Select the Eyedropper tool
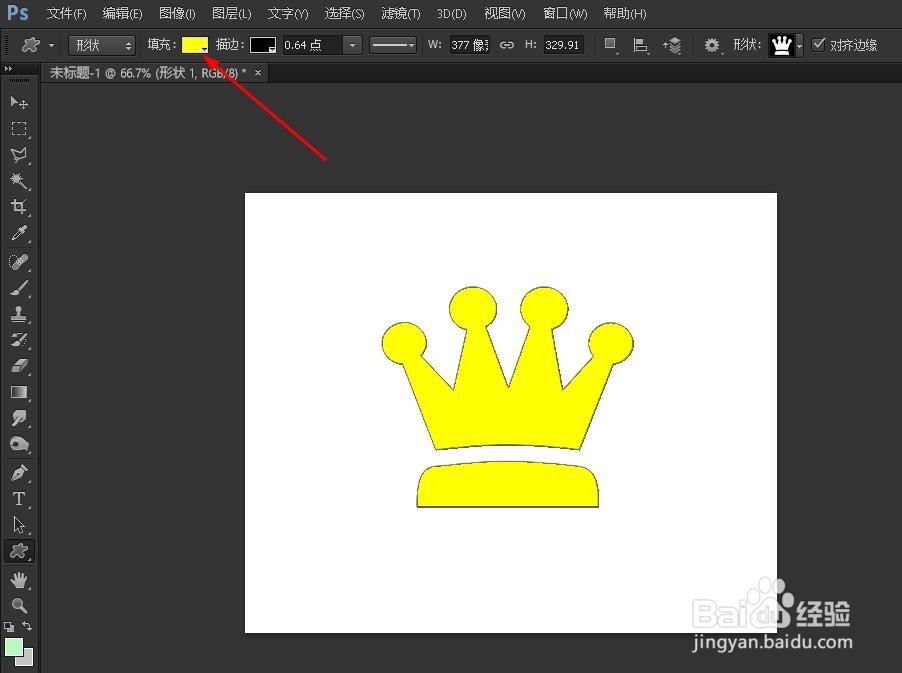 [x=19, y=233]
